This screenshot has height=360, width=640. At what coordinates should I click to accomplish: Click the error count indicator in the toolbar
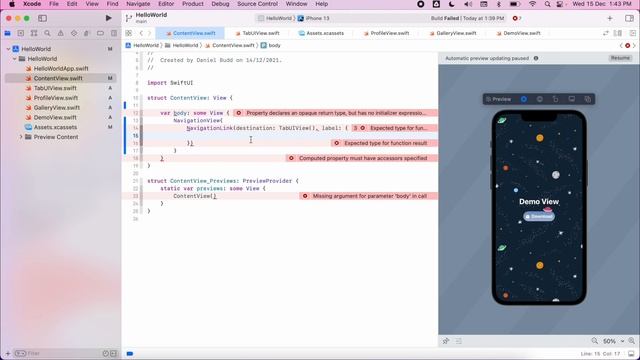click(517, 18)
